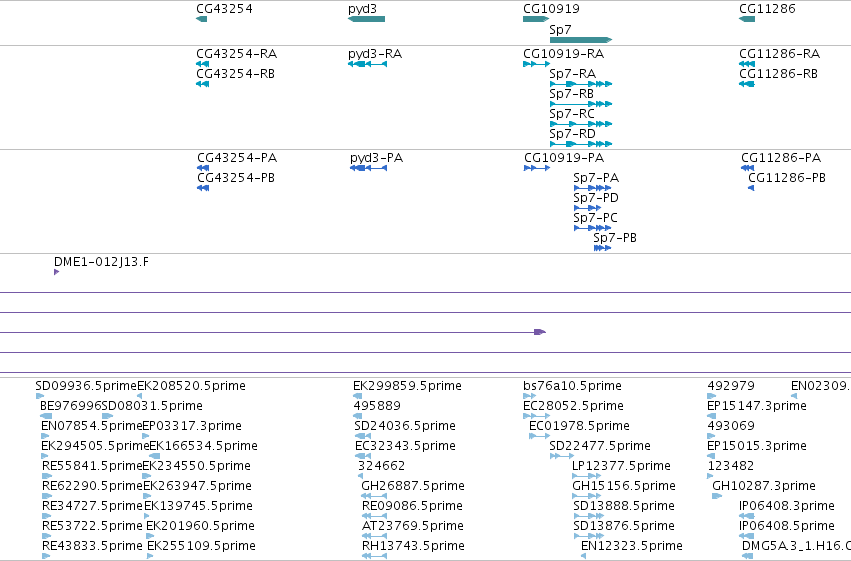Select IP06408.3prime EST label
This screenshot has height=561, width=851.
[x=787, y=506]
